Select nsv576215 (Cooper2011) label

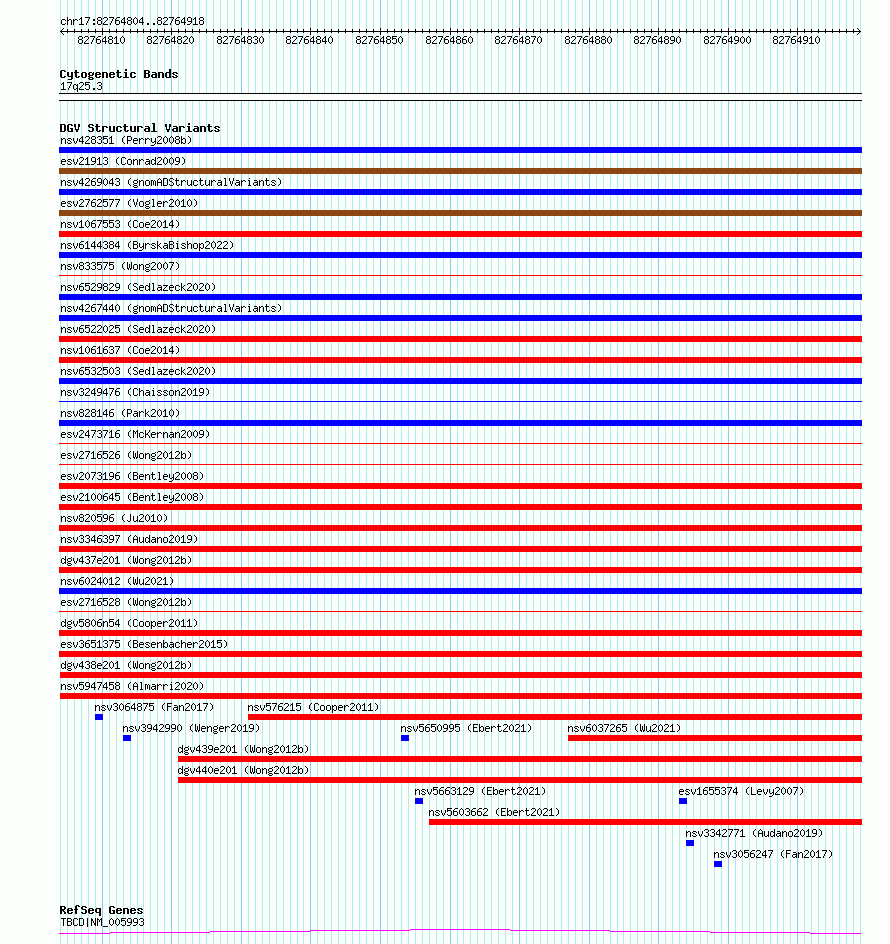click(x=313, y=707)
